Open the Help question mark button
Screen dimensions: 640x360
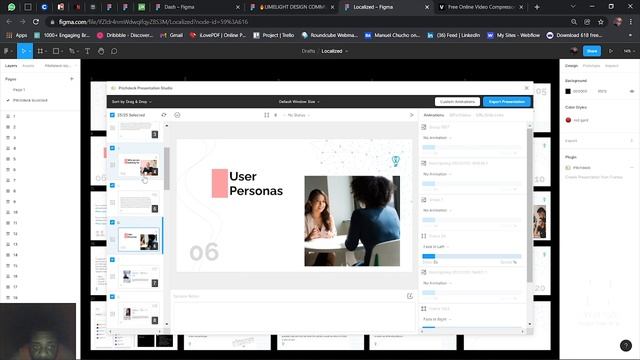[x=626, y=345]
